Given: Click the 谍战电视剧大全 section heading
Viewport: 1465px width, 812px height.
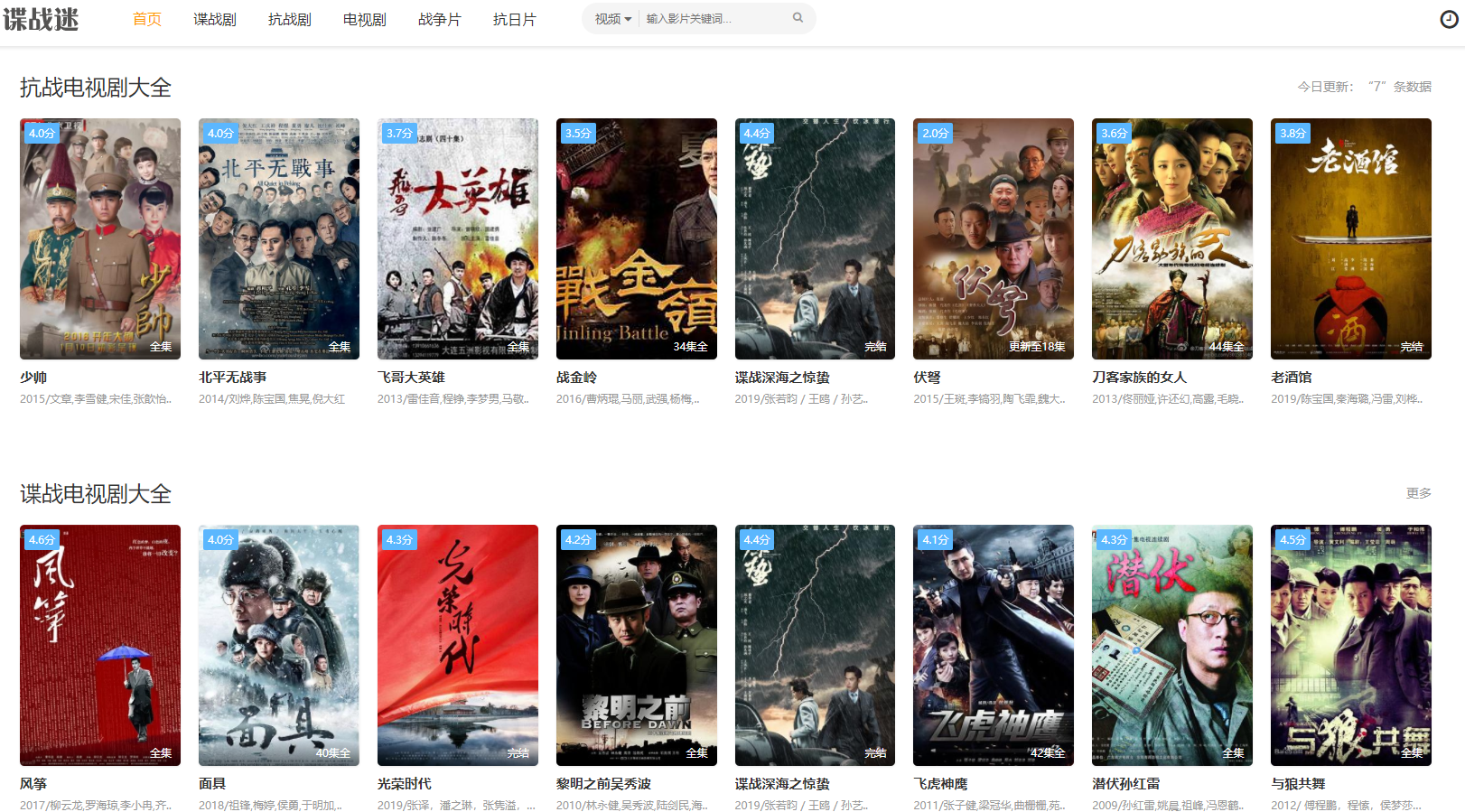Looking at the screenshot, I should tap(96, 494).
